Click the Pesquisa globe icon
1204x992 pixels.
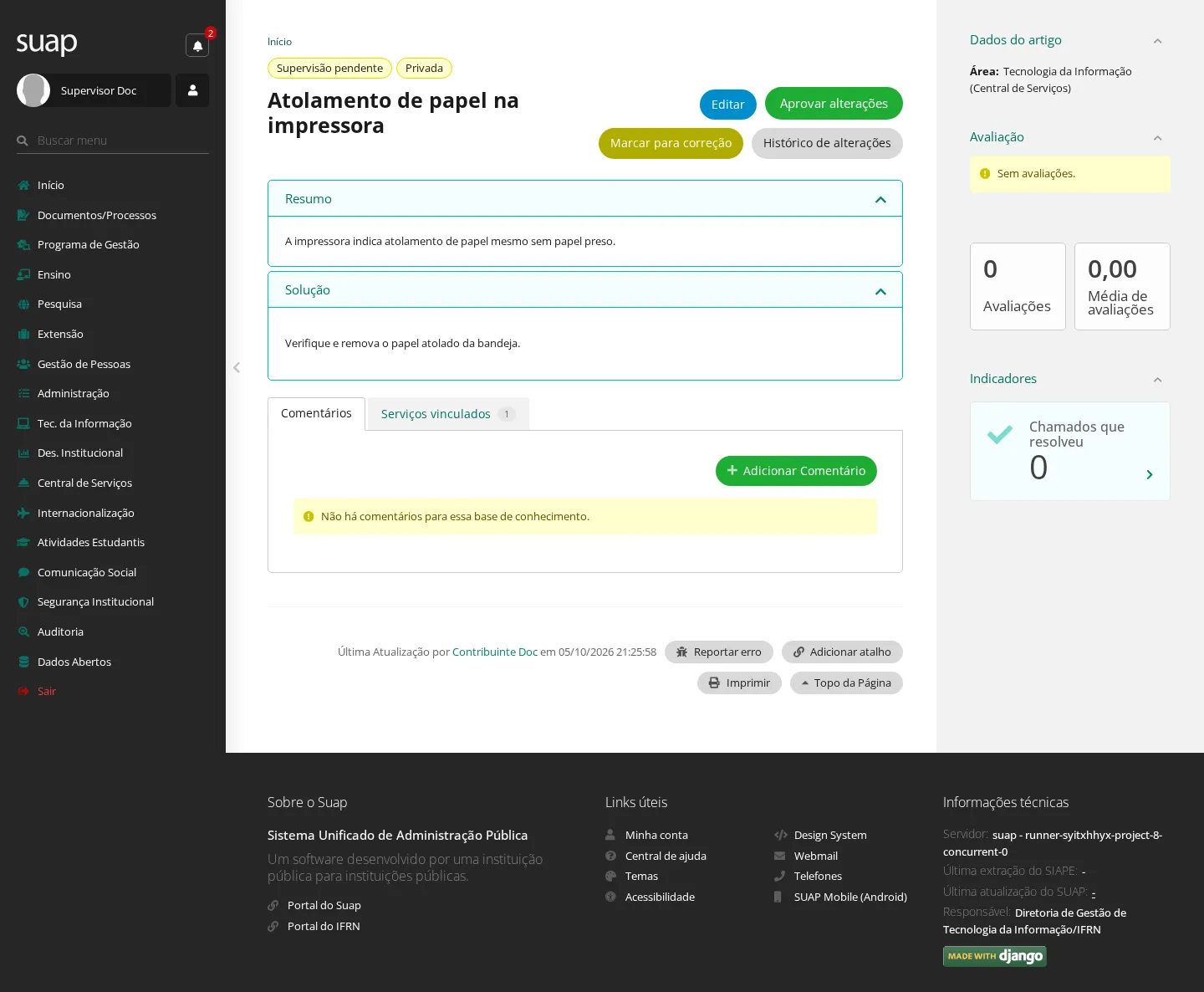point(23,304)
